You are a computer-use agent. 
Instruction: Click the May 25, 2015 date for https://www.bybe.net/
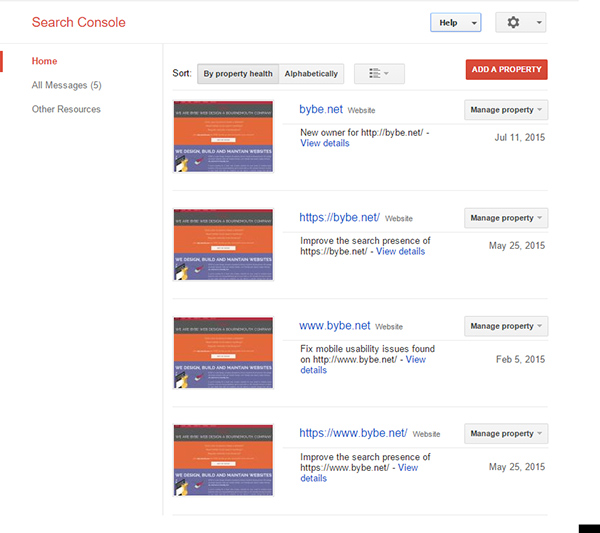517,467
